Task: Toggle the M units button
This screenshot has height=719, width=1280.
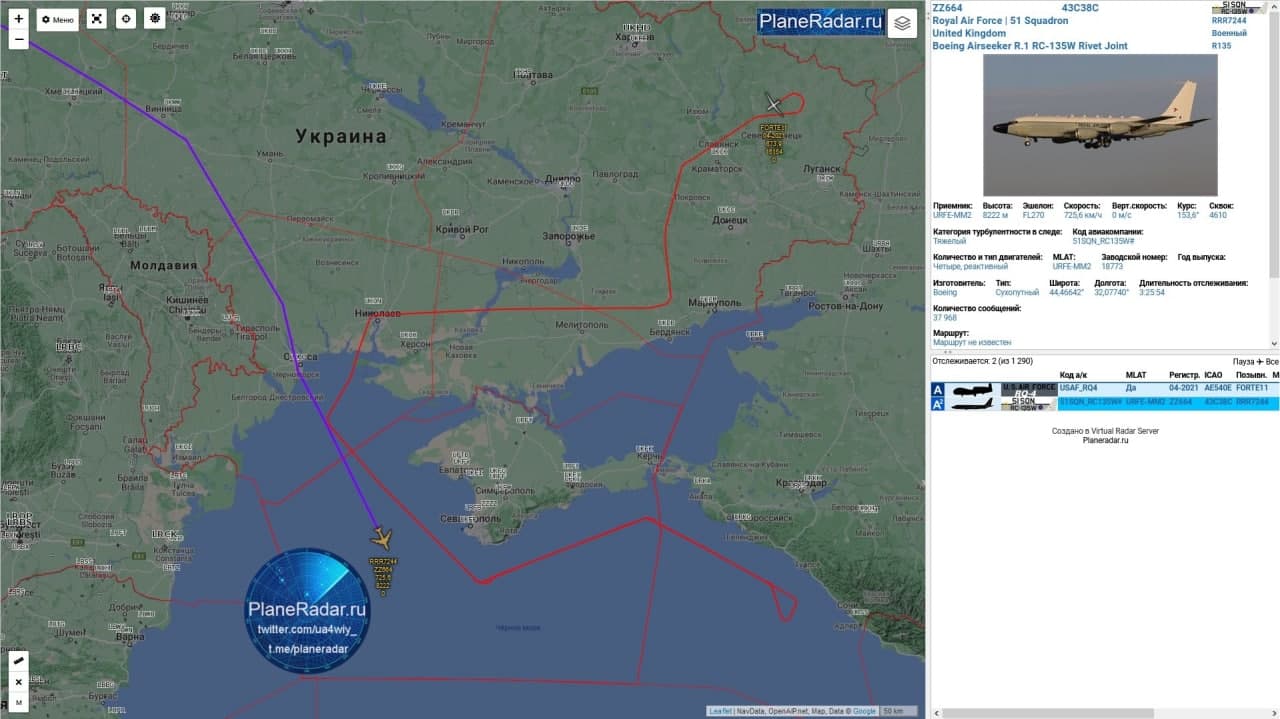Action: (18, 702)
